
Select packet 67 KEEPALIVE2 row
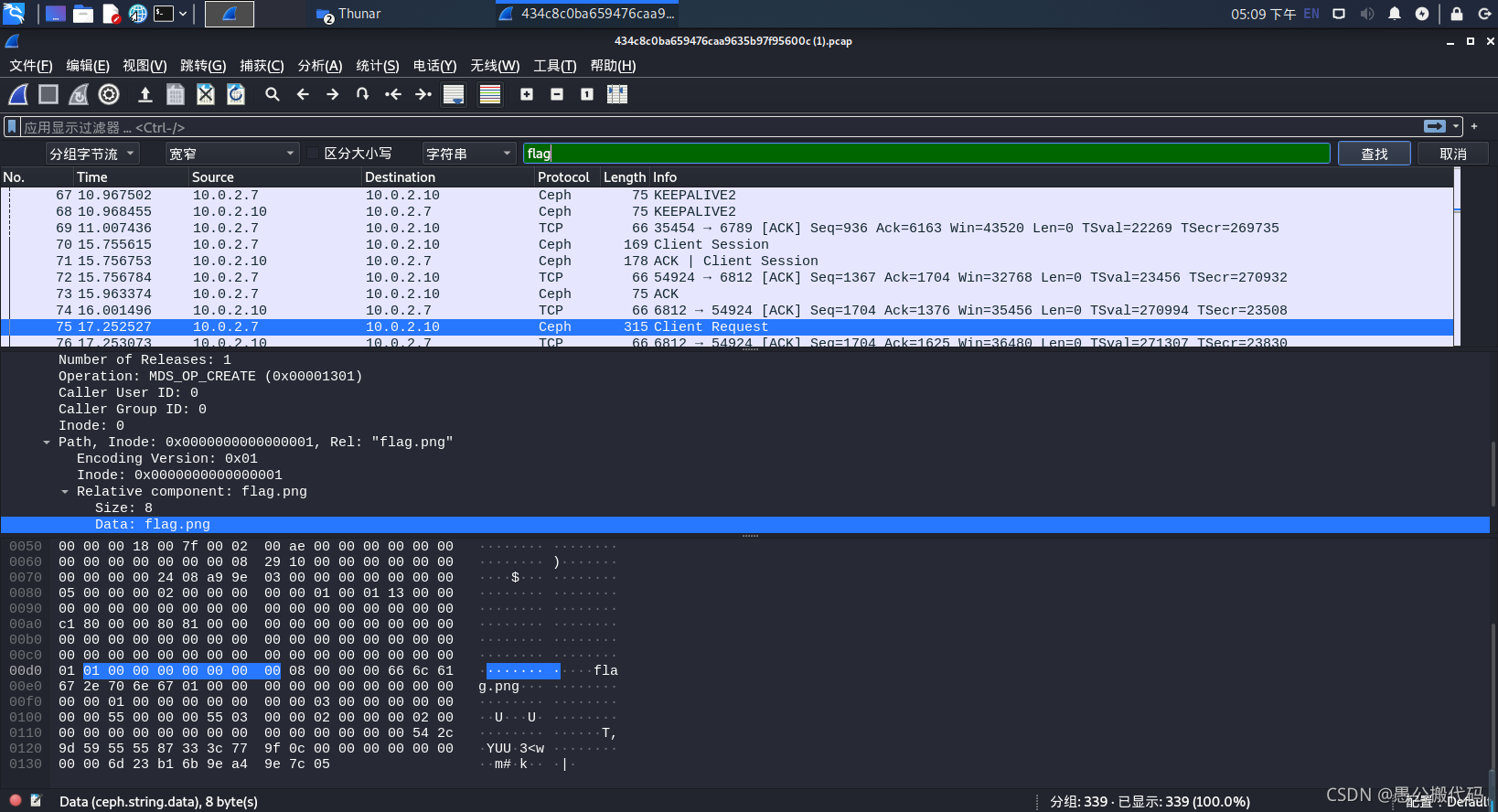point(727,196)
